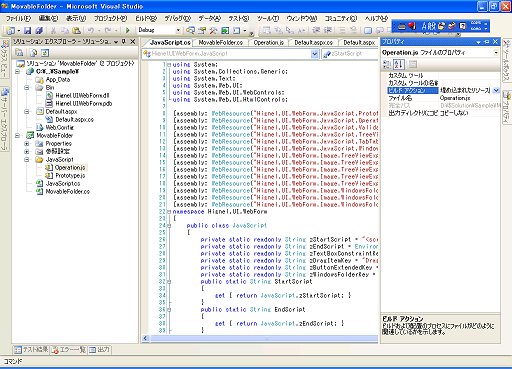Click the Properties panel Categorized view icon
Image resolution: width=512 pixels, height=369 pixels.
click(387, 64)
